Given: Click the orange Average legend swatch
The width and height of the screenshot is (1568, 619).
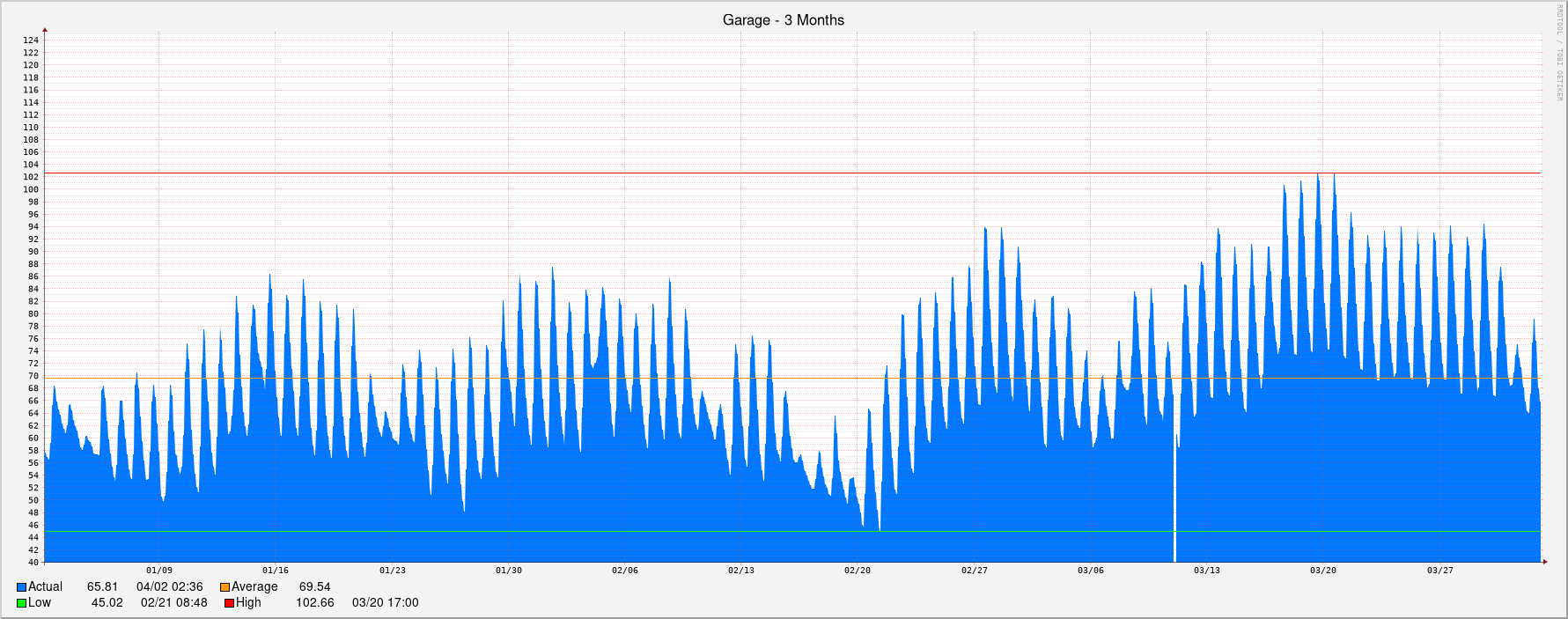Looking at the screenshot, I should click(225, 587).
